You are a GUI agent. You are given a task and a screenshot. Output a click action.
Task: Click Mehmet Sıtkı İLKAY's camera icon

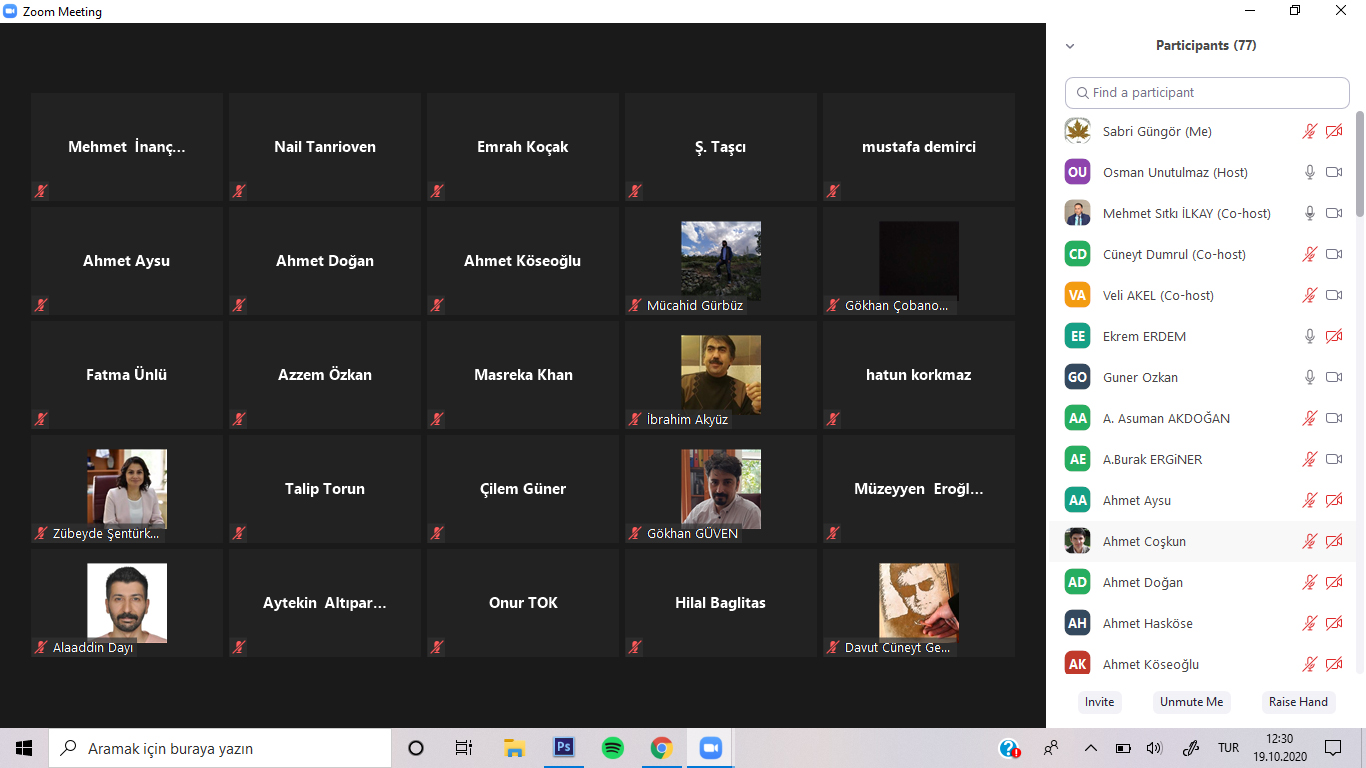[1333, 213]
